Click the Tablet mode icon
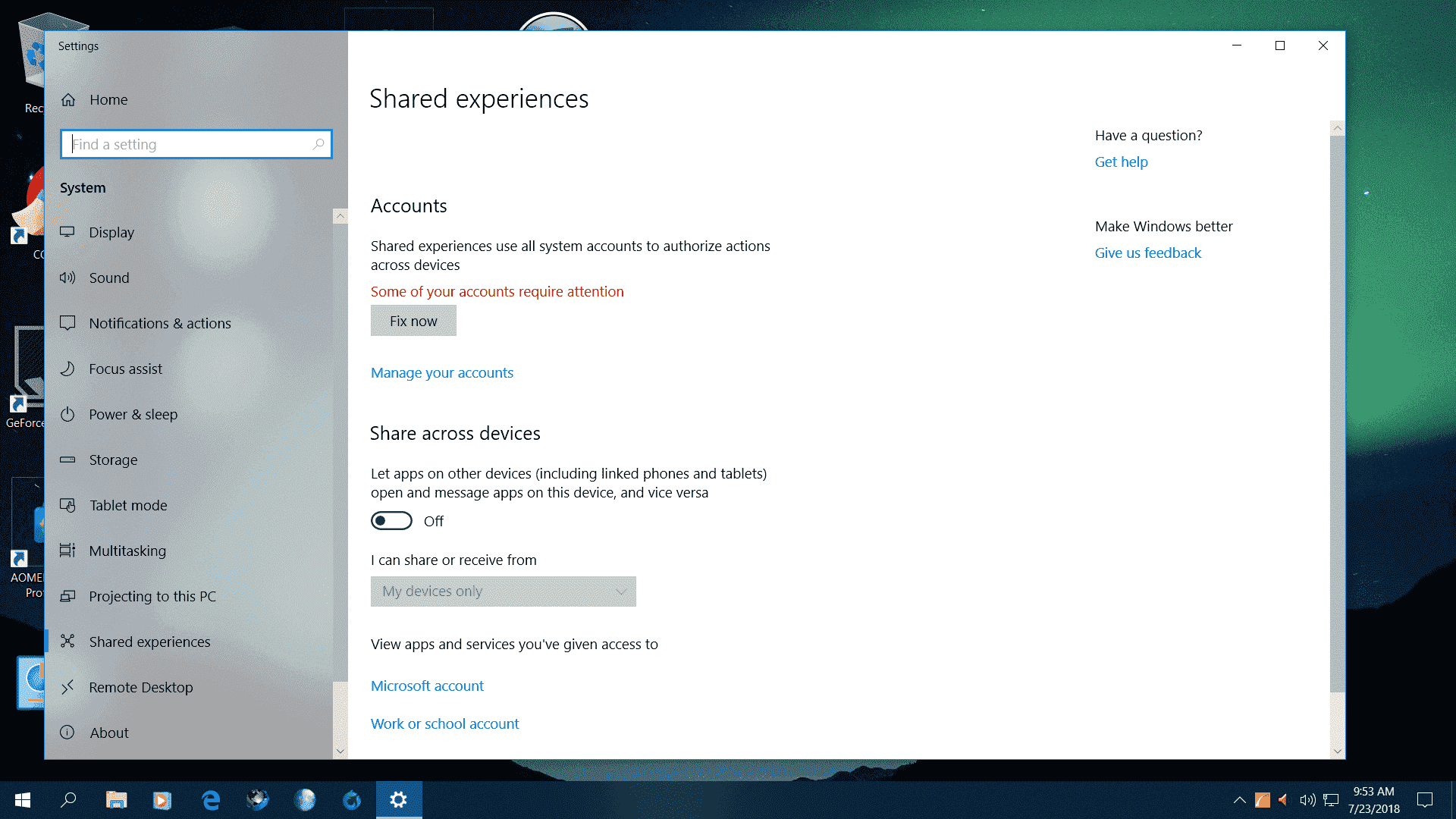Screen dimensions: 1456x819 pyautogui.click(x=67, y=505)
